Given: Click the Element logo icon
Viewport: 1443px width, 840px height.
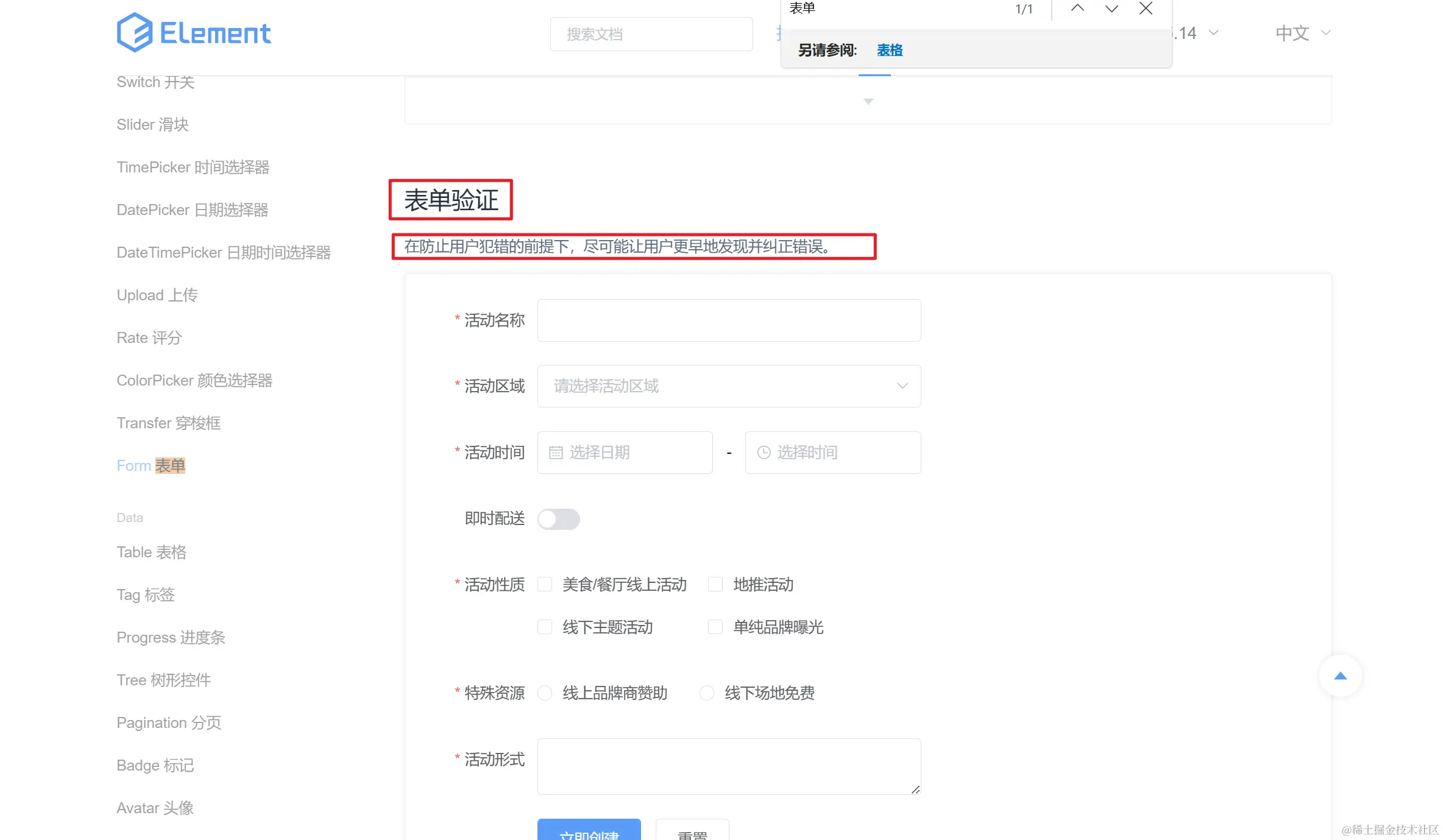Looking at the screenshot, I should click(134, 32).
